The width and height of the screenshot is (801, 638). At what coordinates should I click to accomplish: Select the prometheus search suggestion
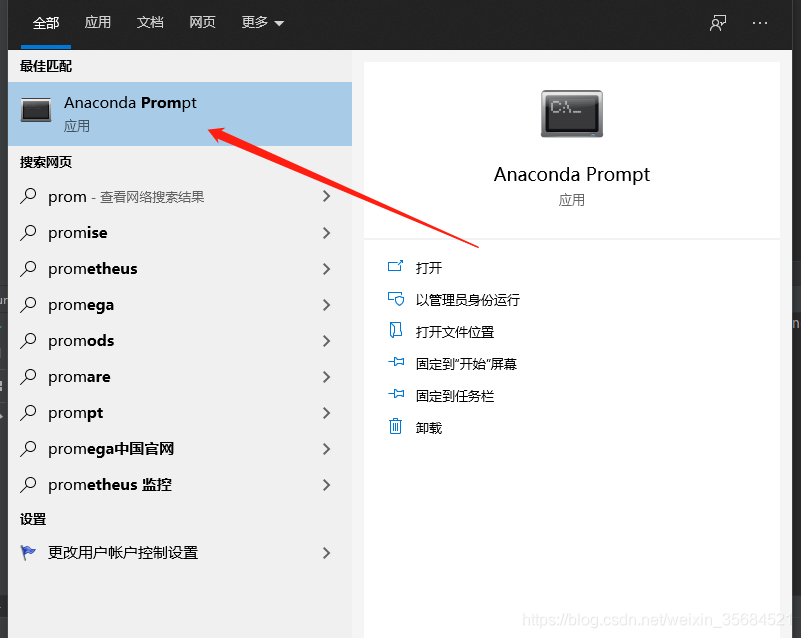pyautogui.click(x=180, y=269)
